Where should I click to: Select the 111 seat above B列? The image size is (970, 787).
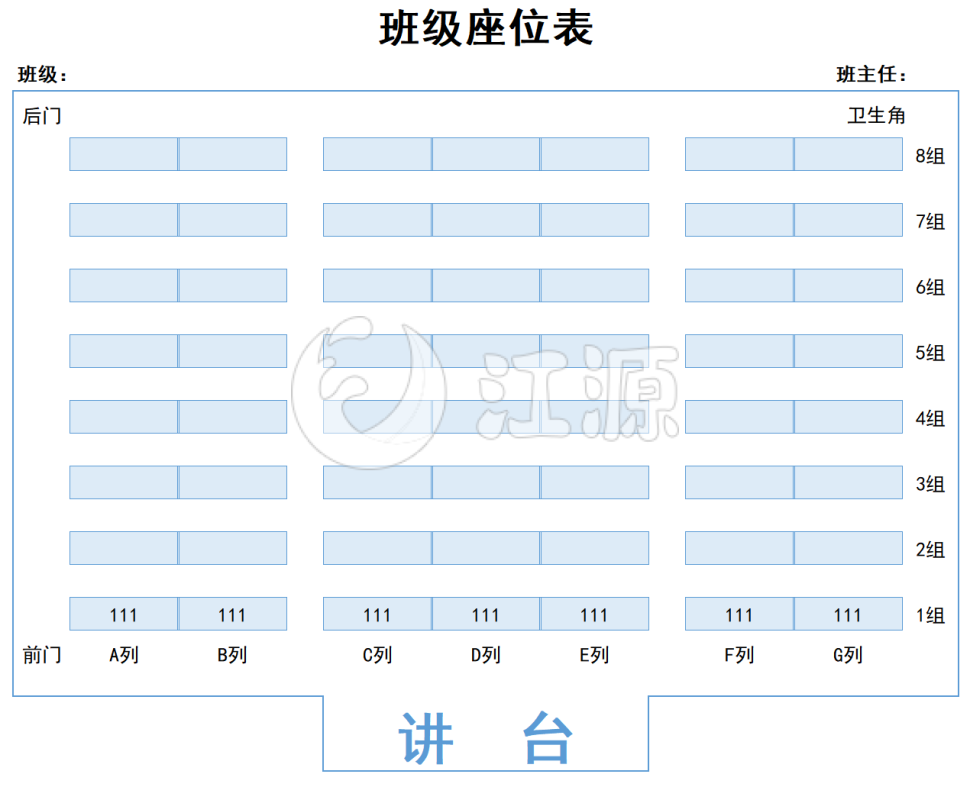[233, 614]
